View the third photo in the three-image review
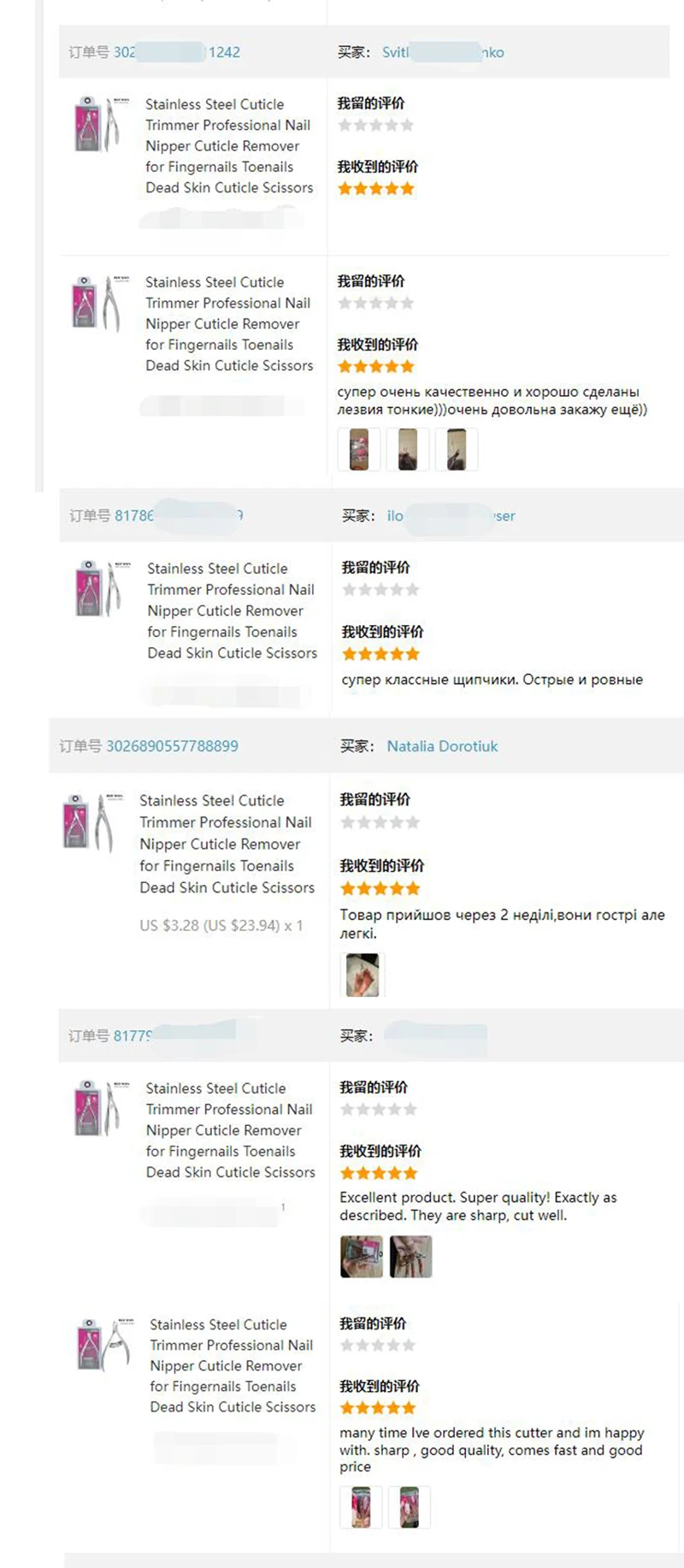The height and width of the screenshot is (1568, 684). (457, 450)
